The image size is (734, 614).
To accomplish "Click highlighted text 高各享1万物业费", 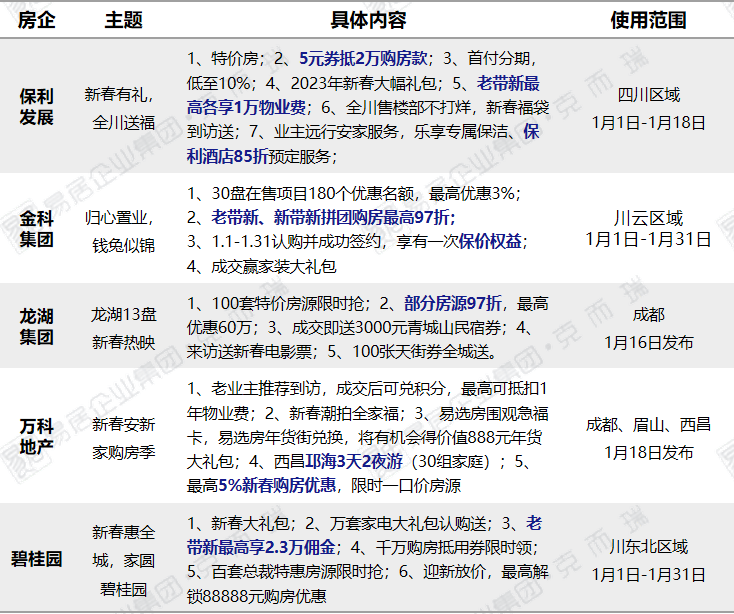I will pyautogui.click(x=246, y=108).
